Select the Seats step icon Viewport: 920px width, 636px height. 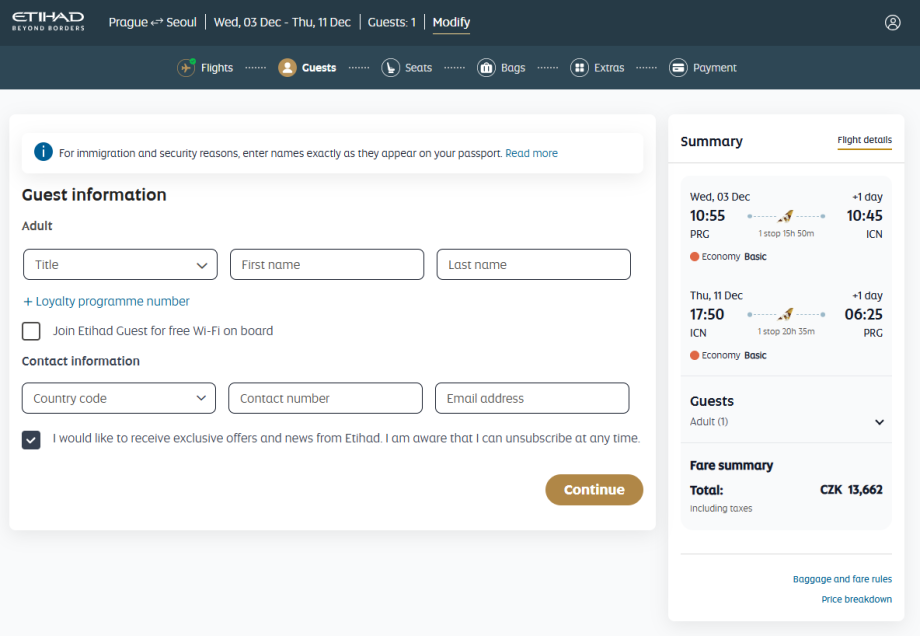coord(390,68)
